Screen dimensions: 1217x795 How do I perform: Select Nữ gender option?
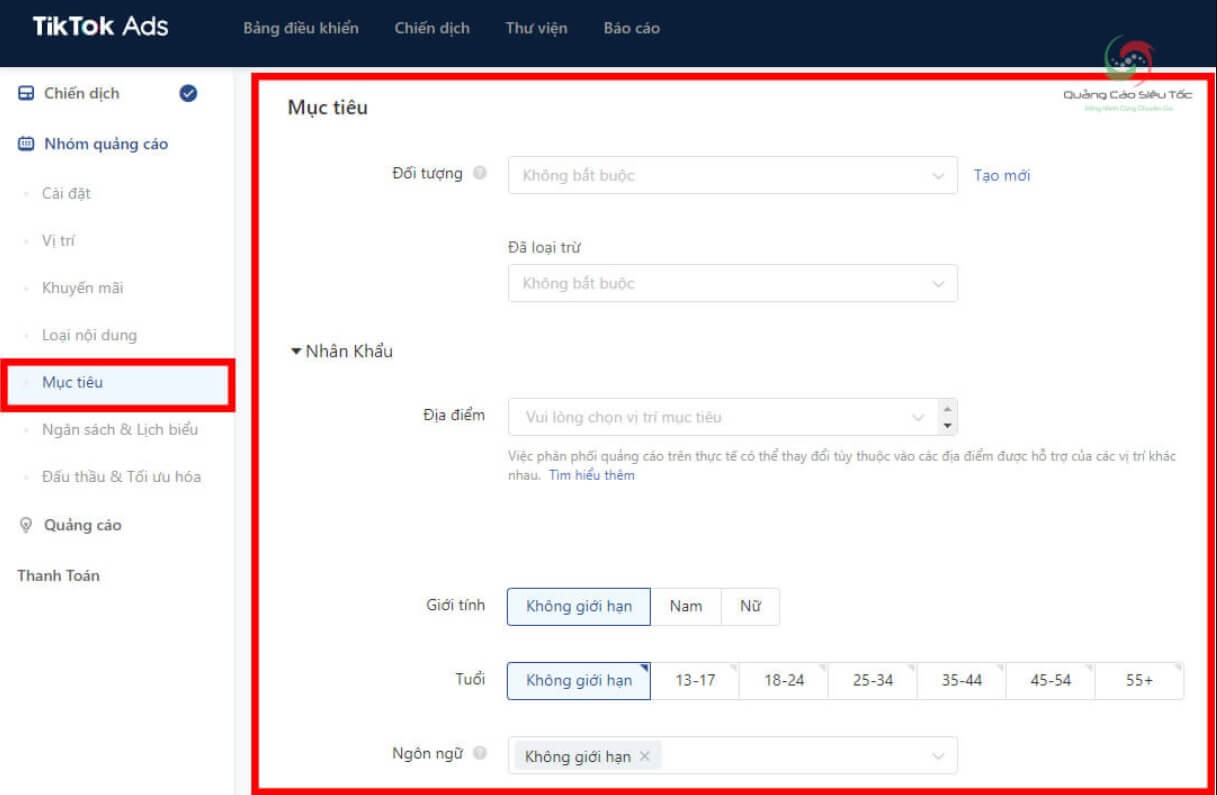click(x=750, y=606)
